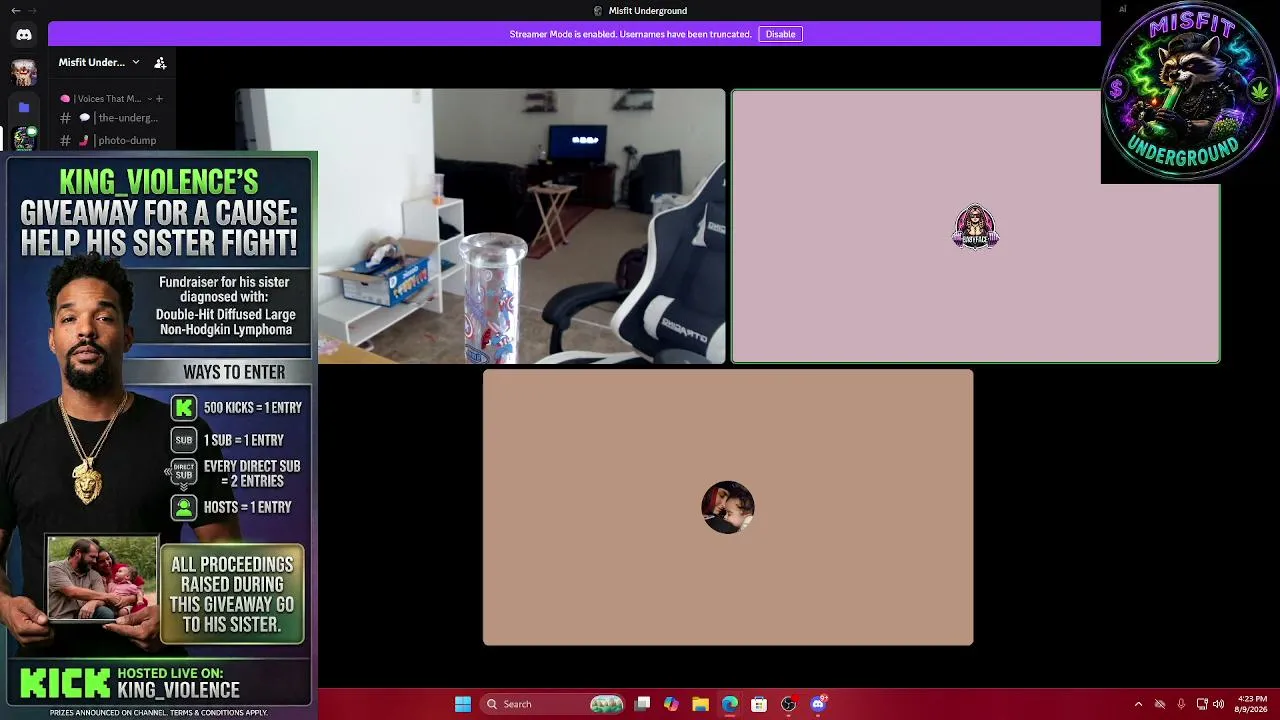Focus the tan participant tile

(x=728, y=508)
